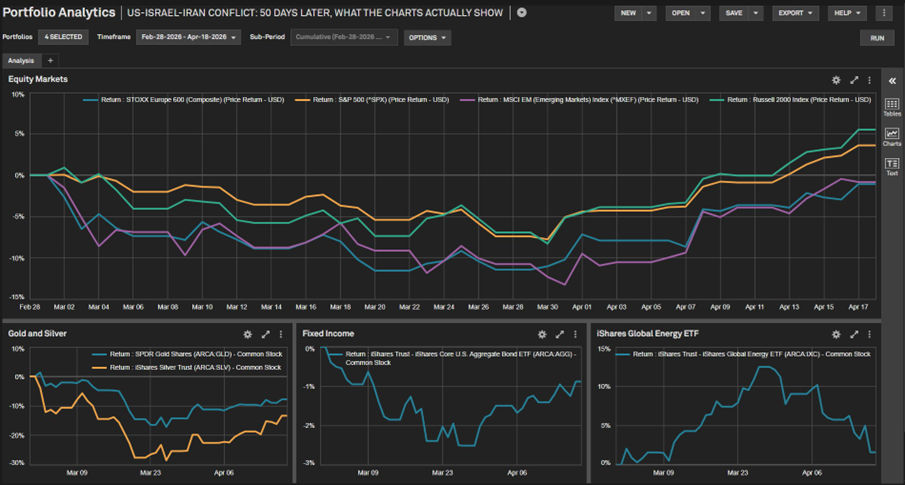
Task: Toggle S&P 500 series in legend
Action: point(380,100)
